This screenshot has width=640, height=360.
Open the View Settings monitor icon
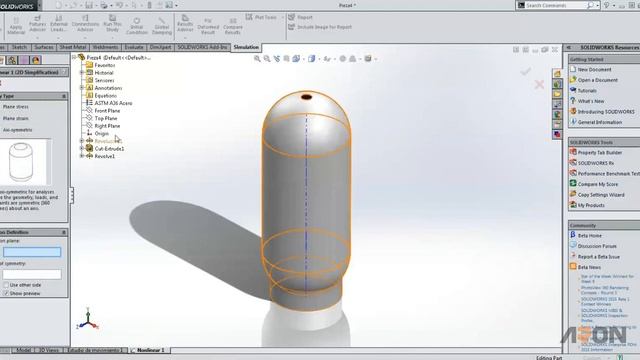coord(368,59)
